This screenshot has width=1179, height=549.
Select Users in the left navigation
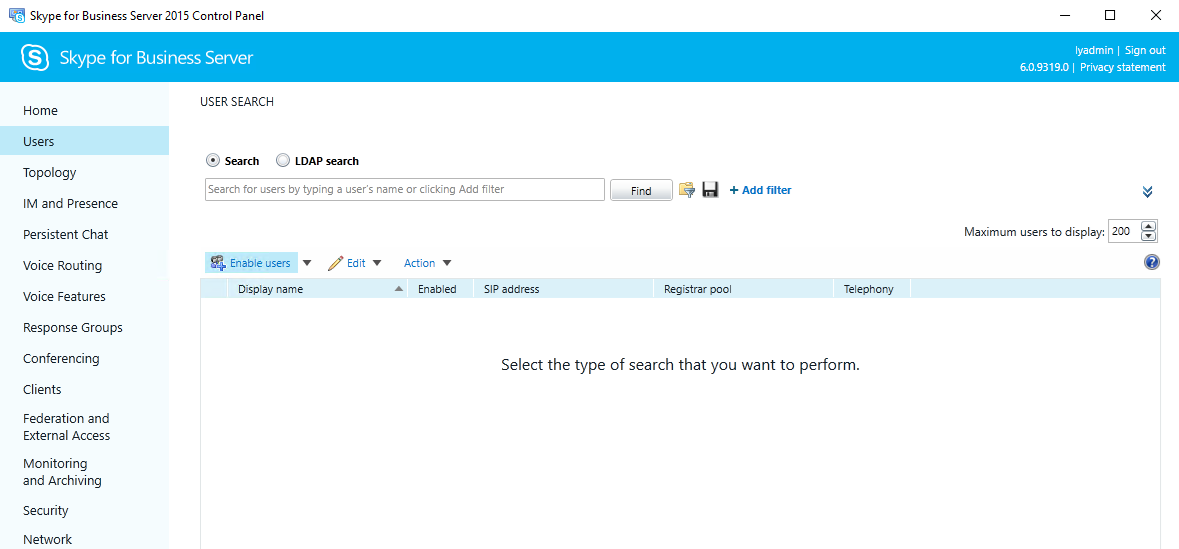point(84,141)
